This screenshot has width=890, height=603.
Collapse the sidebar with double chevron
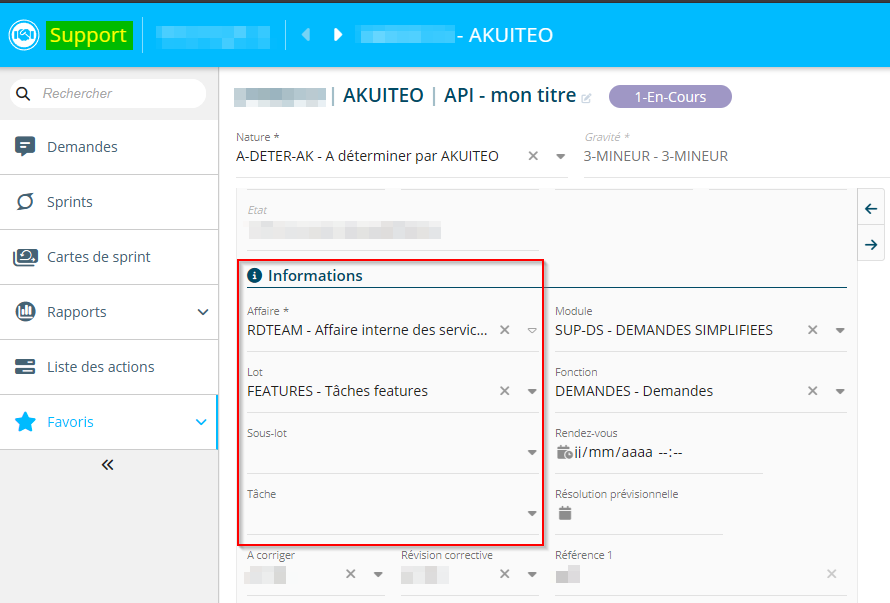coord(108,465)
